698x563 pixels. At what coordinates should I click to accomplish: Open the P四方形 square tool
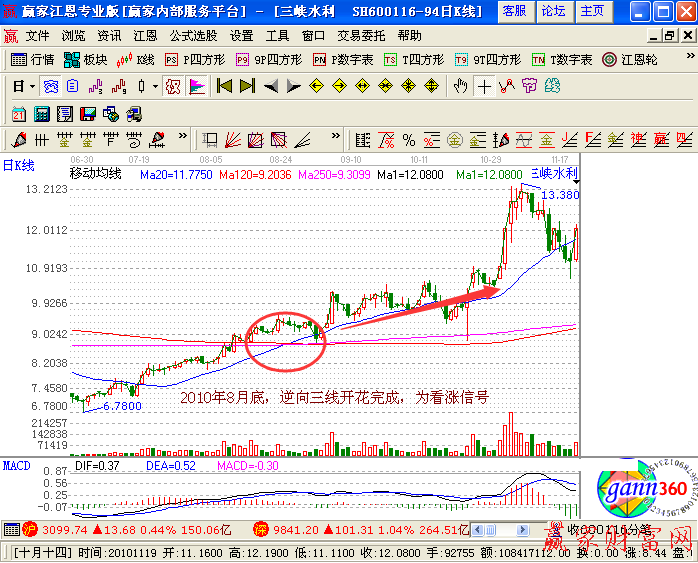tap(196, 59)
